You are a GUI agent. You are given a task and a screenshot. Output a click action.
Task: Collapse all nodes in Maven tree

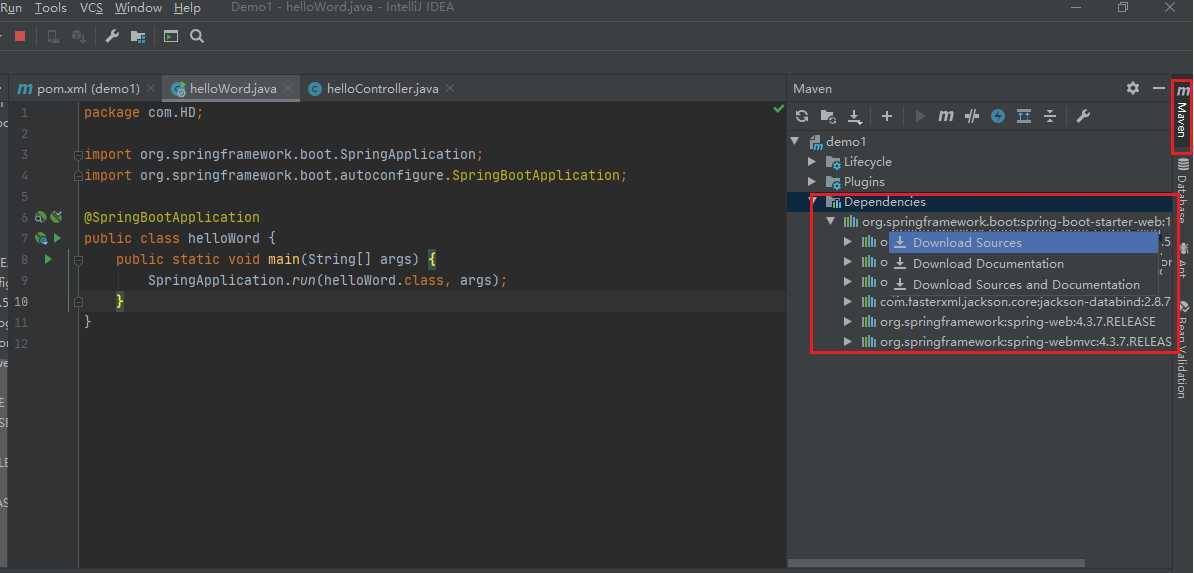(1050, 116)
